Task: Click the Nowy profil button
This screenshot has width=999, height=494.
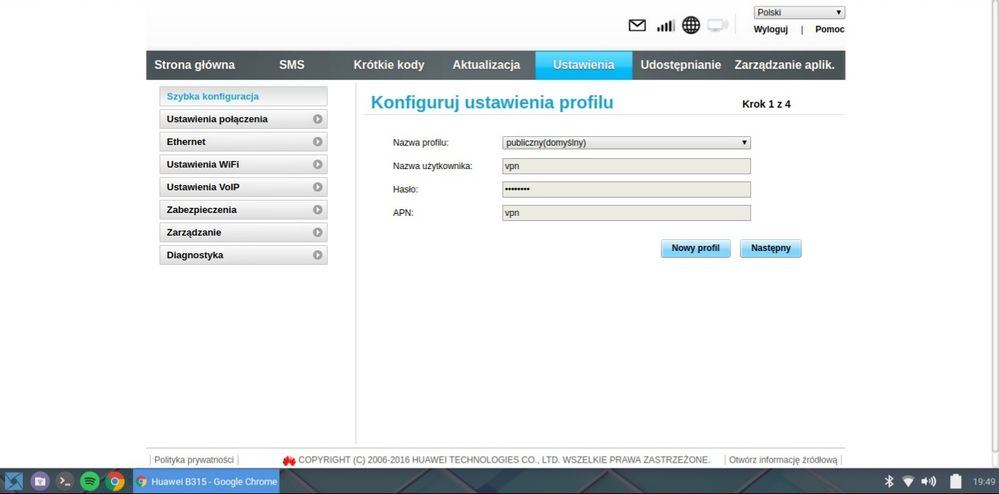Action: click(695, 248)
